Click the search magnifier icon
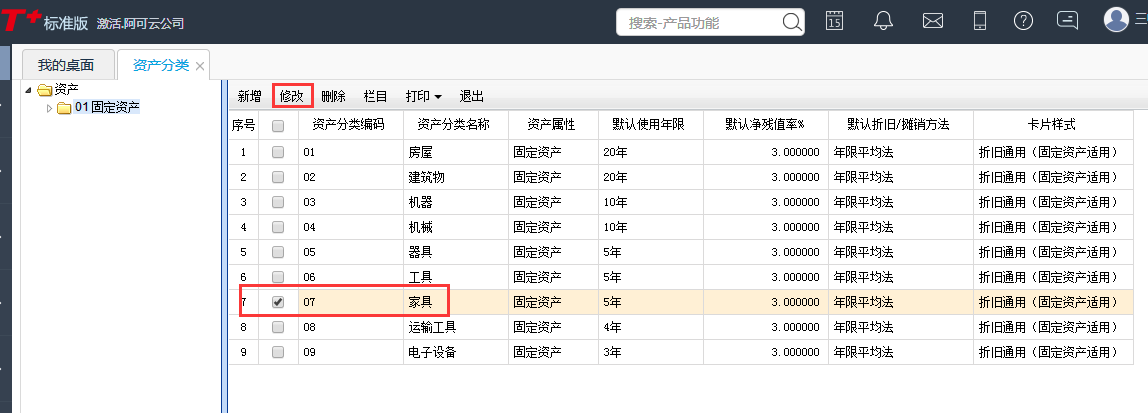1148x413 pixels. coord(791,22)
